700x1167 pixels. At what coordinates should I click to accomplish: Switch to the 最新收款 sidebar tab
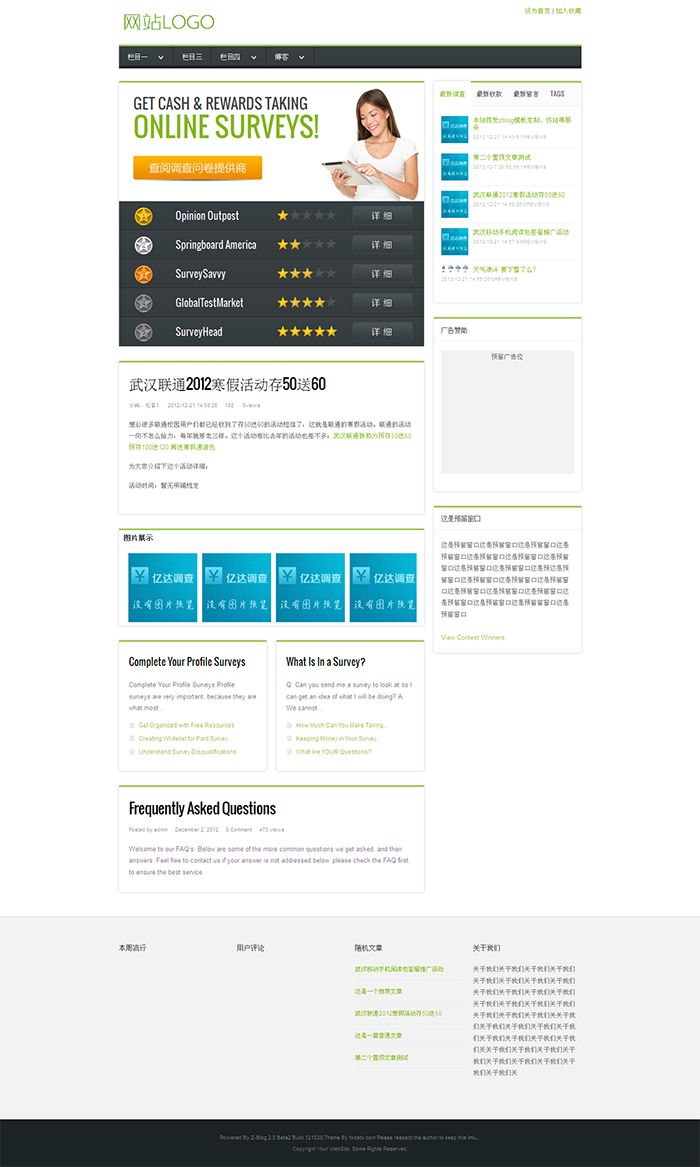489,94
